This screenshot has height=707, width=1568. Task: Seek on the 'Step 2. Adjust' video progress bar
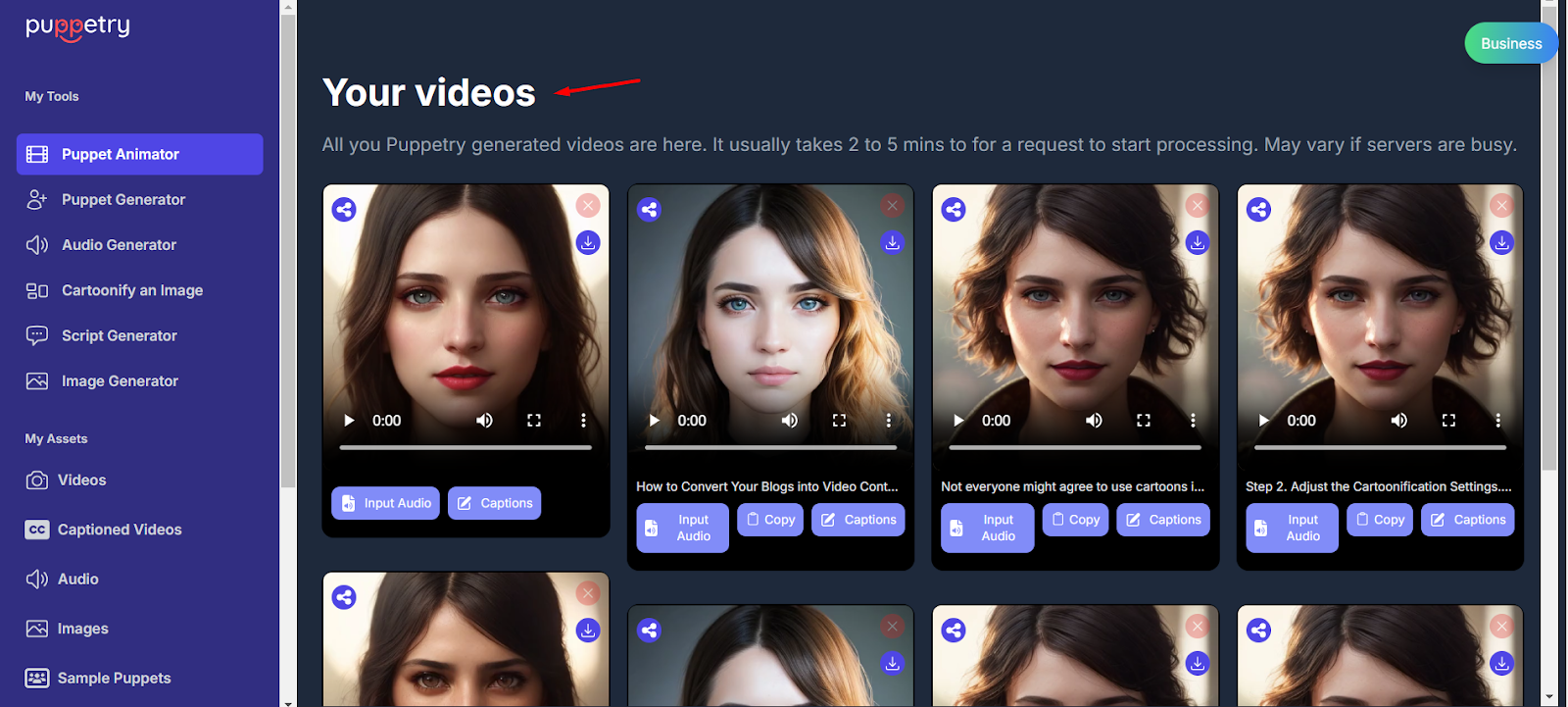1380,447
